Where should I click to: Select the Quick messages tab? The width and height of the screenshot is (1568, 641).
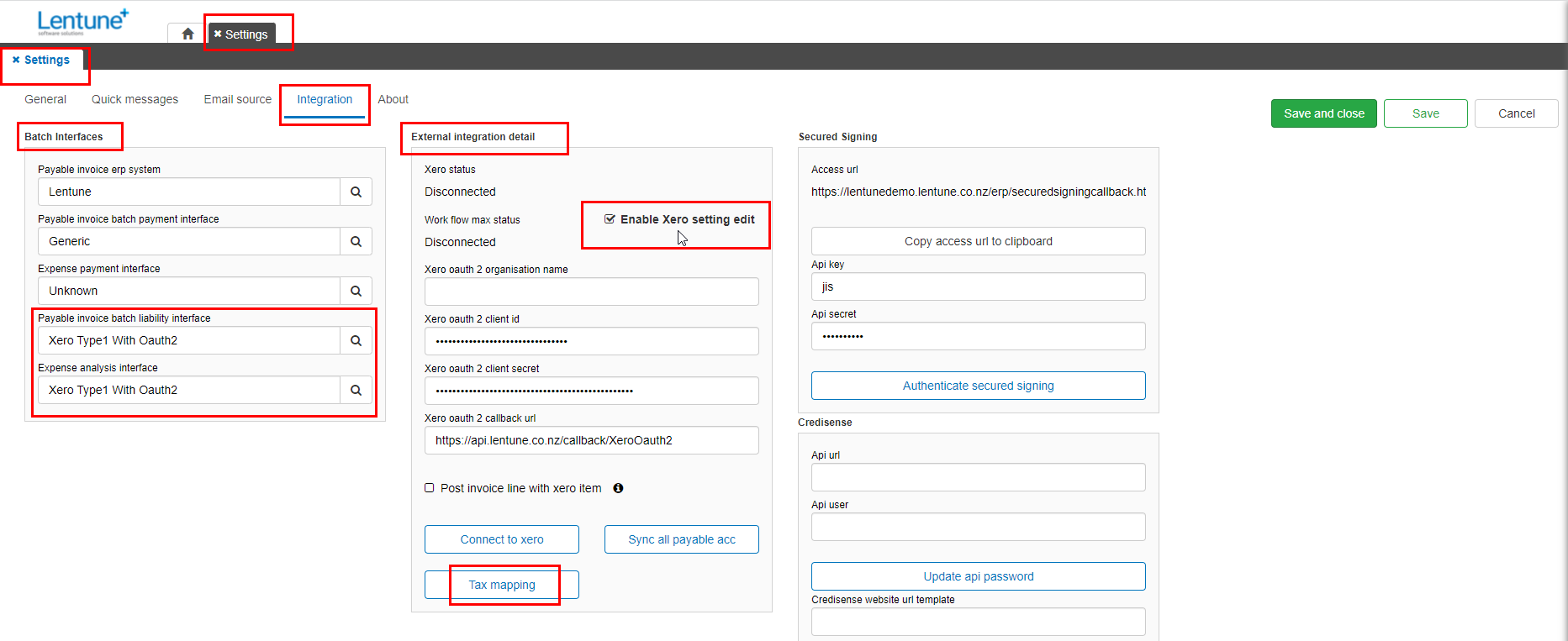point(135,99)
